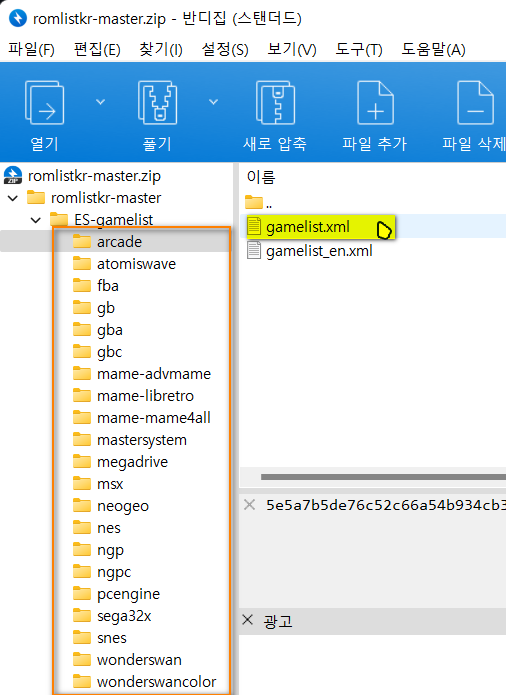Screen dimensions: 506x695
Task: Click the Delete File (파일 삭제) icon
Action: 475,103
